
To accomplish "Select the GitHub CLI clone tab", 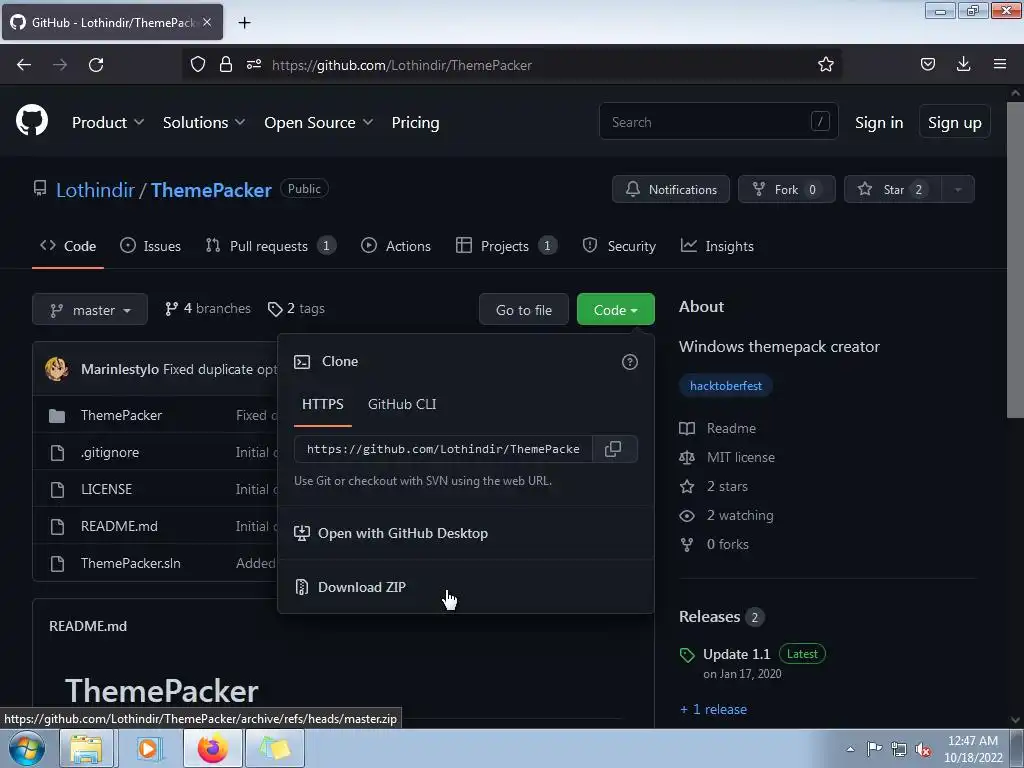I will point(402,404).
